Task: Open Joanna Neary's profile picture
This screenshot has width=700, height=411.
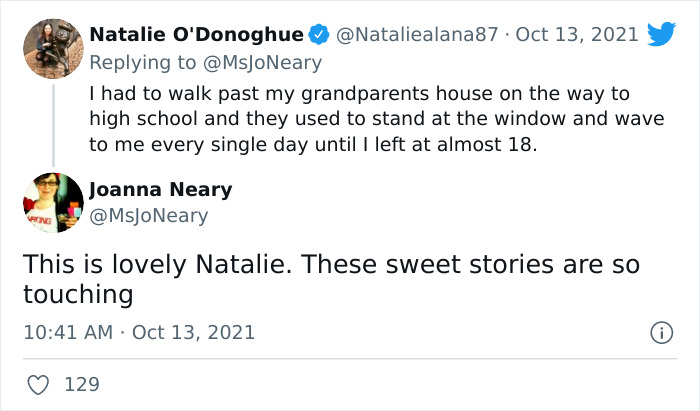Action: click(x=52, y=203)
